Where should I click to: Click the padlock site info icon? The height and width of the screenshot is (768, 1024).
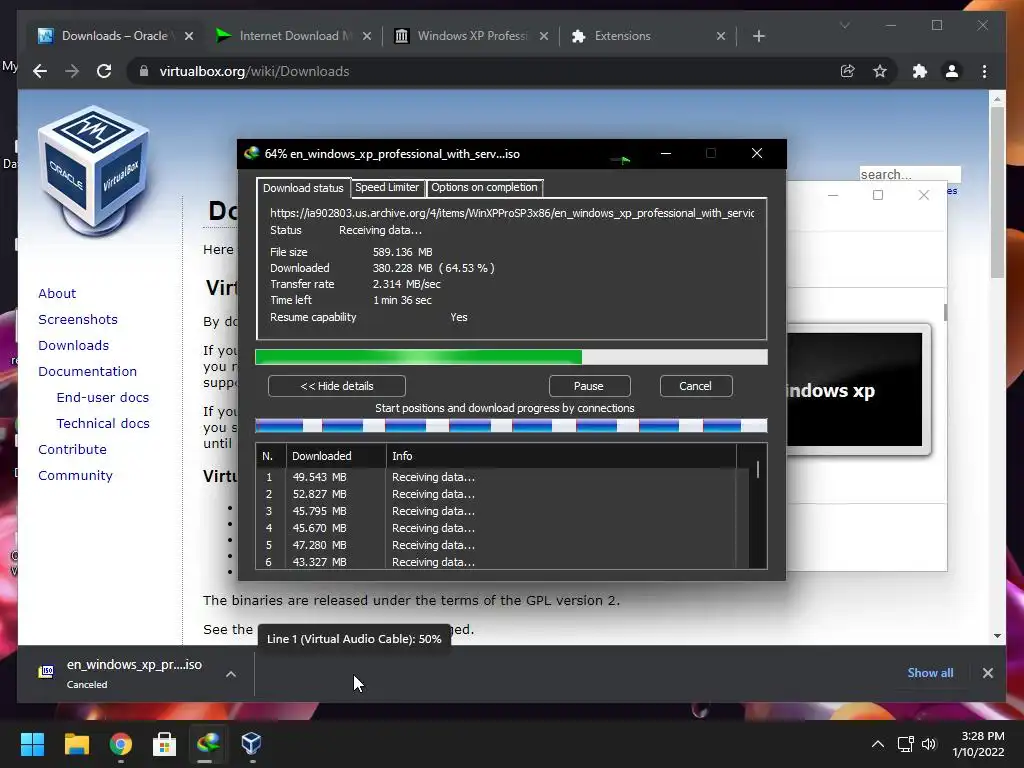pyautogui.click(x=144, y=71)
